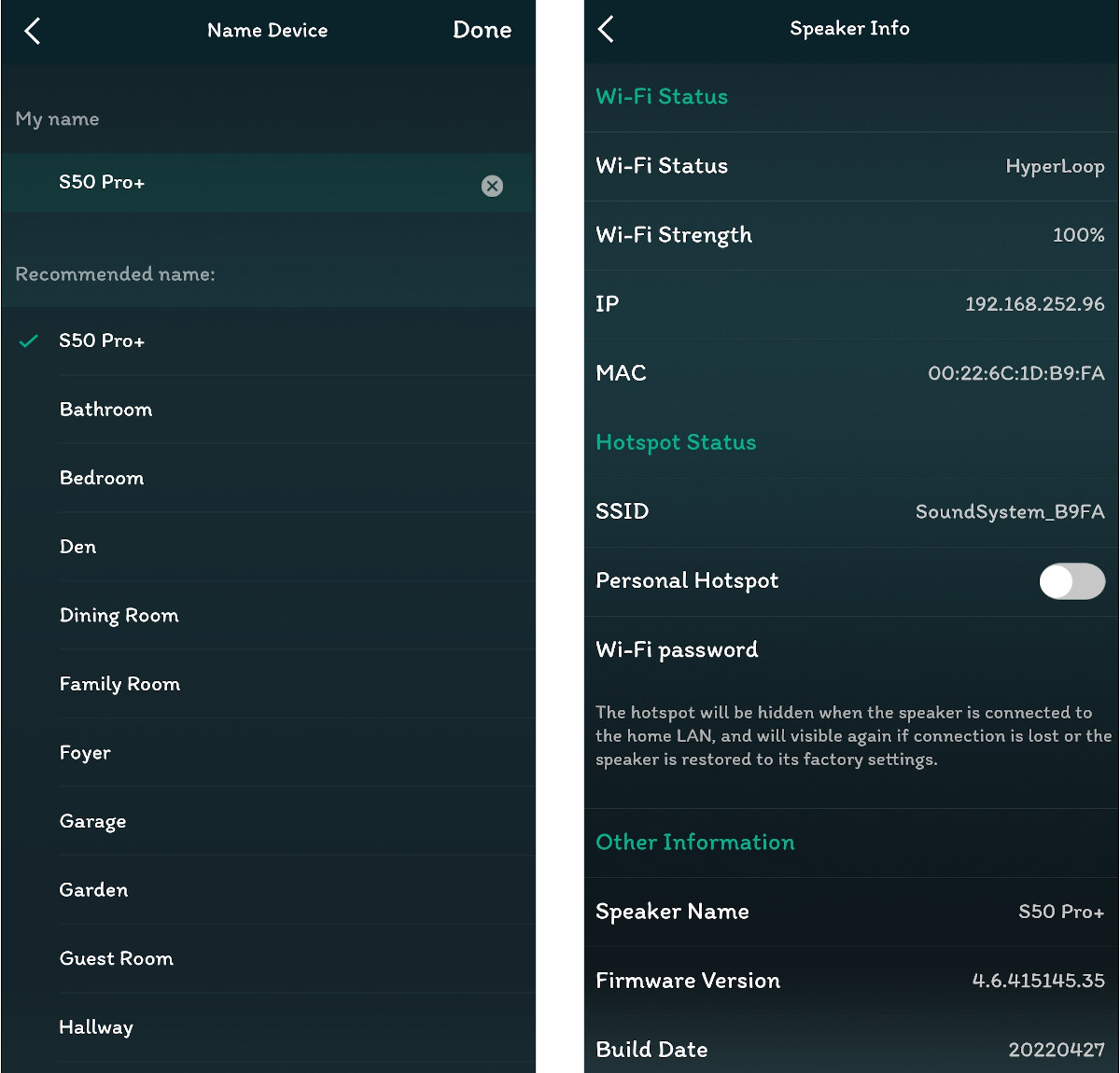Tap the Speaker Info title
This screenshot has width=1120, height=1073.
tap(849, 29)
